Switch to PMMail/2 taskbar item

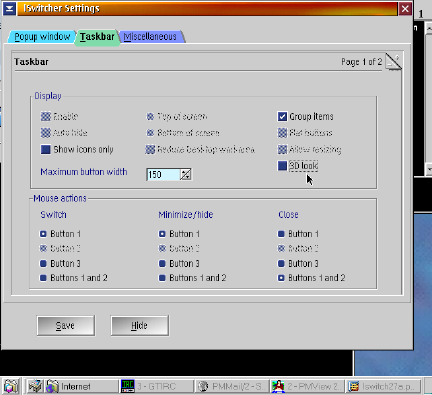pos(232,386)
